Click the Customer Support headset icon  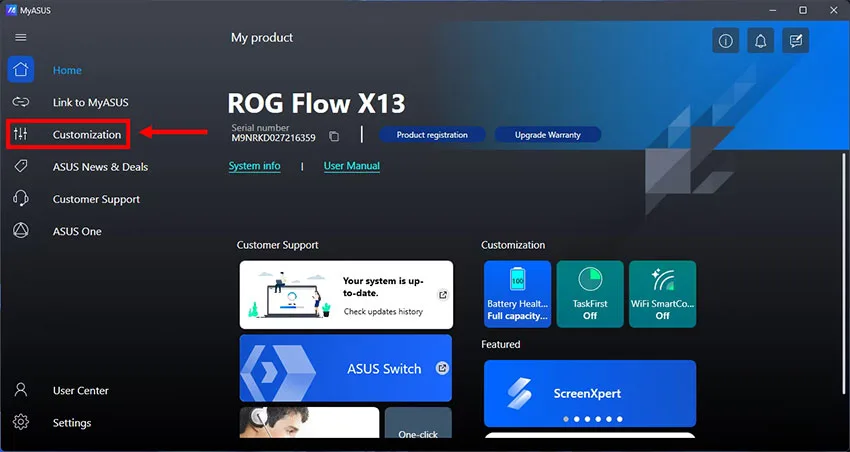click(x=21, y=198)
